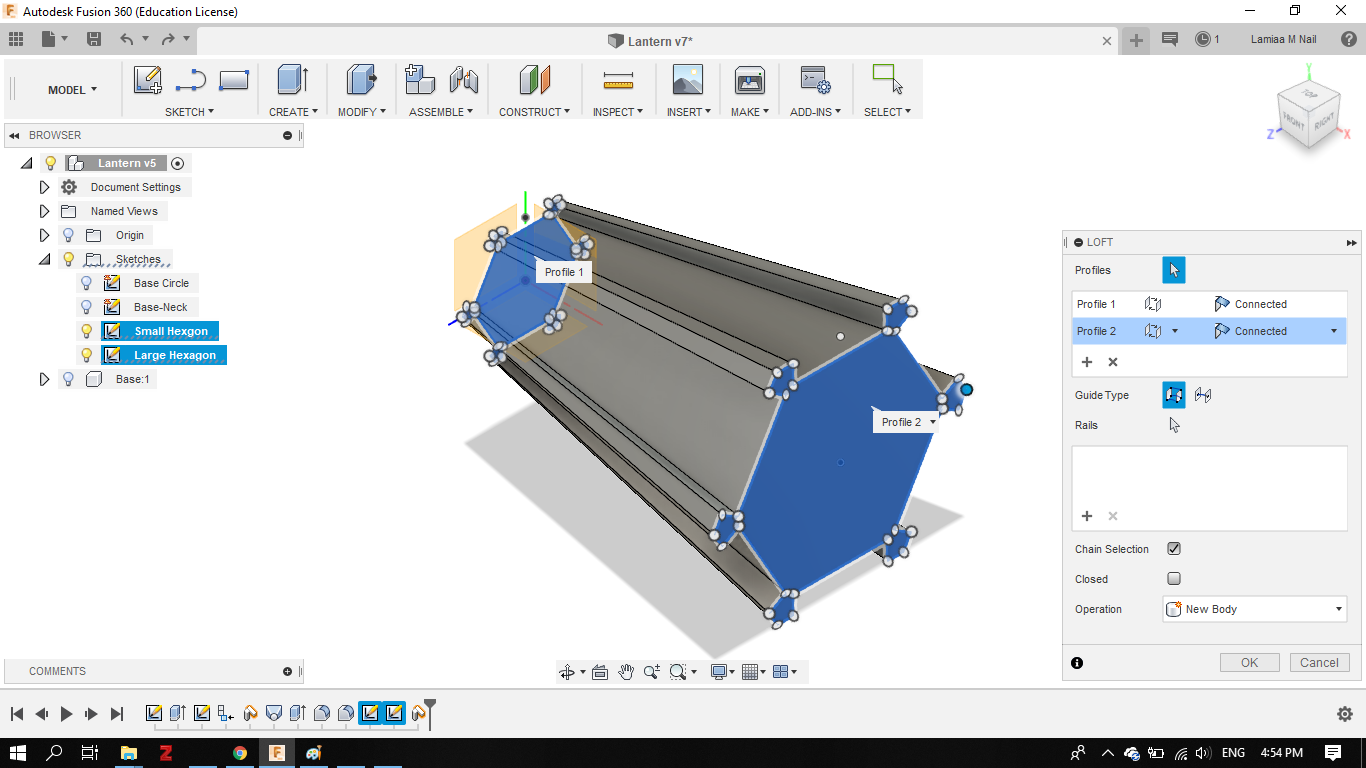Open the INSPECT menu
This screenshot has height=768, width=1366.
(x=618, y=112)
